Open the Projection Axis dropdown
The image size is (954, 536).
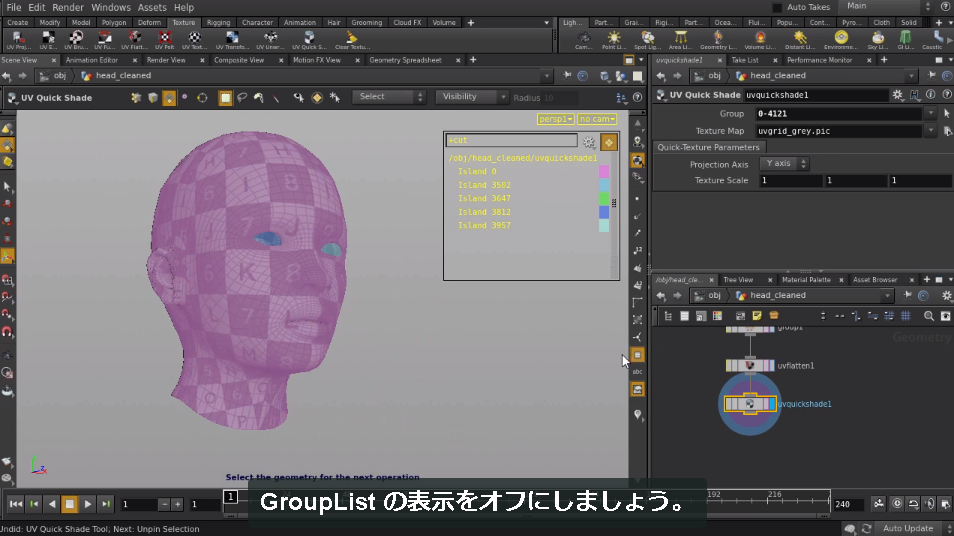(784, 164)
